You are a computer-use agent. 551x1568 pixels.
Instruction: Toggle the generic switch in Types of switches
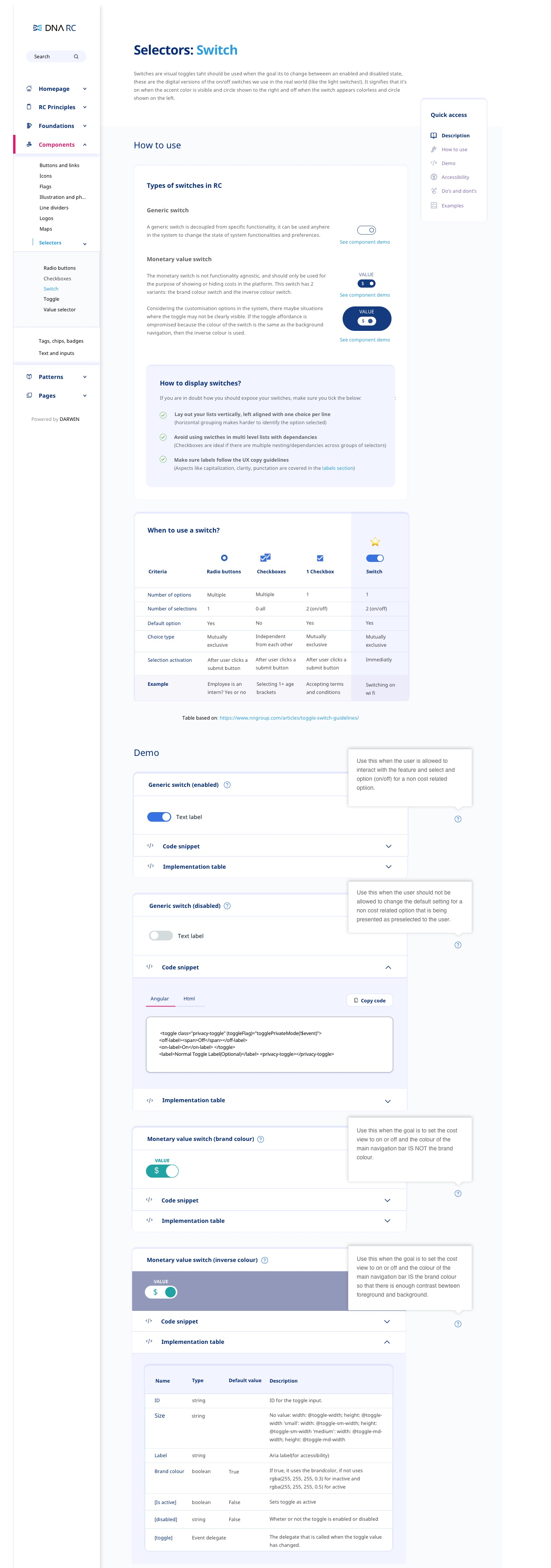(x=366, y=230)
